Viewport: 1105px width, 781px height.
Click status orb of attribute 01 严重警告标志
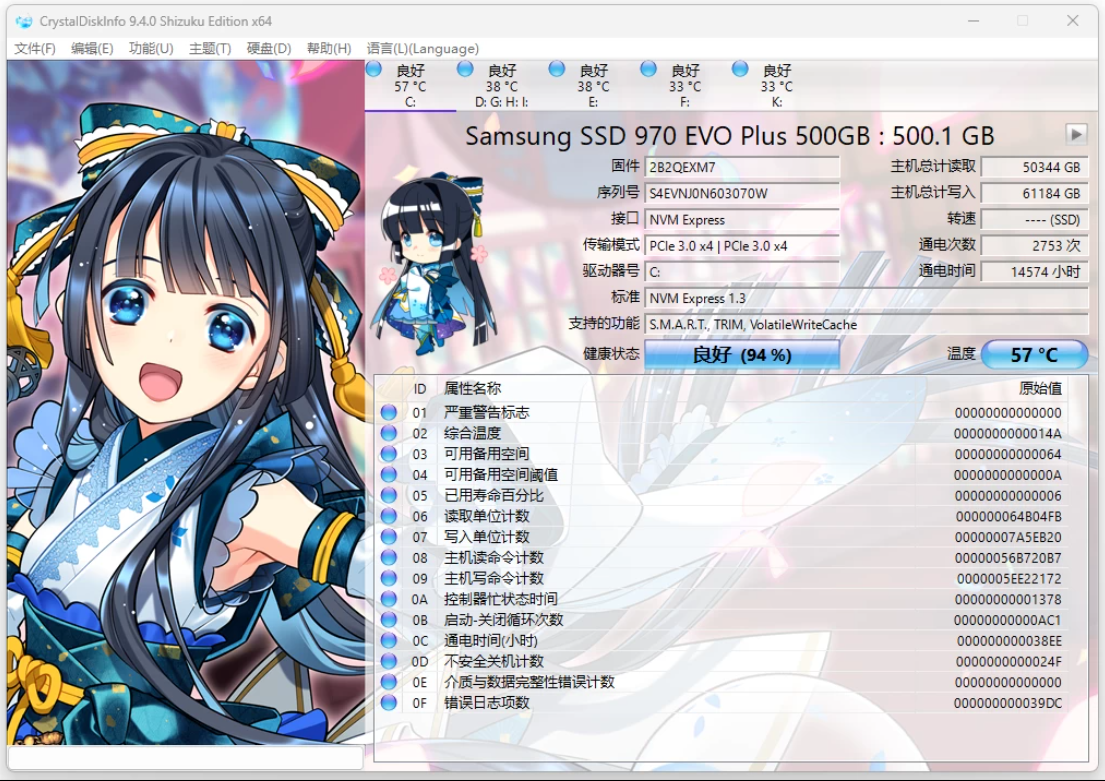pos(388,412)
